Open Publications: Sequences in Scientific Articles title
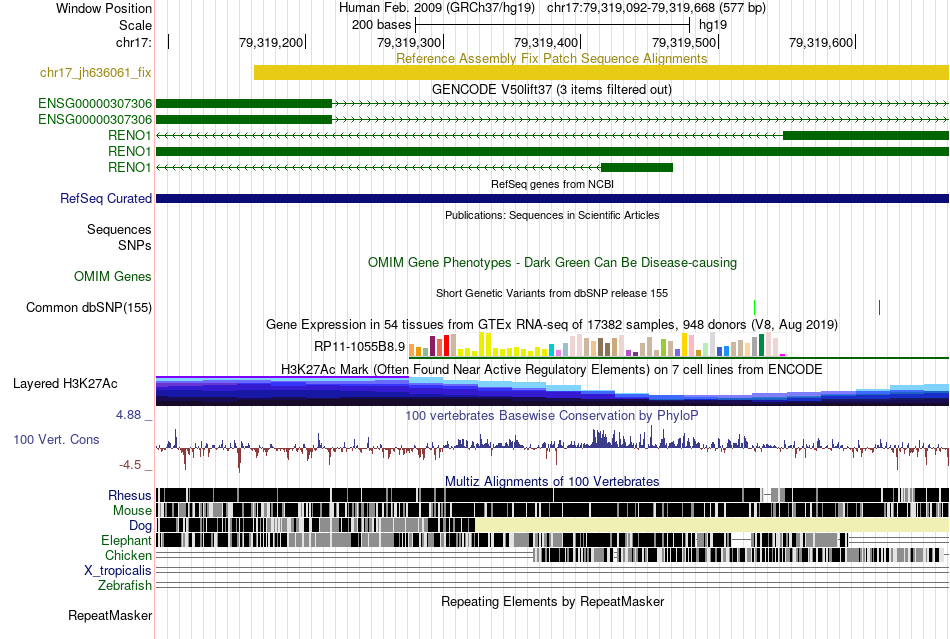950x639 pixels. coord(552,215)
